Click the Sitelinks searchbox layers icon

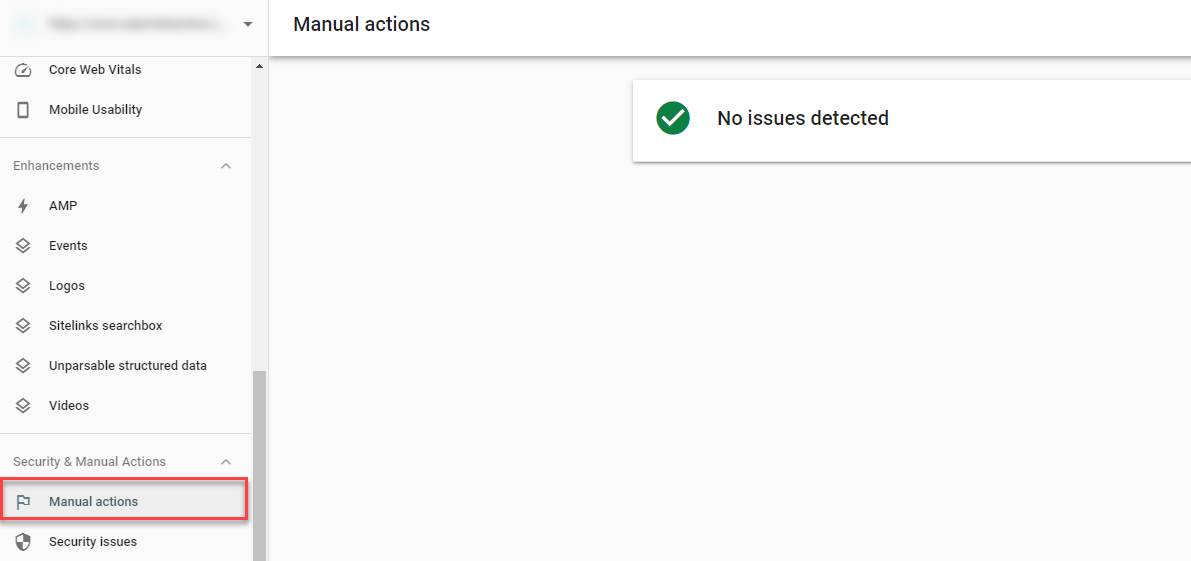click(23, 326)
